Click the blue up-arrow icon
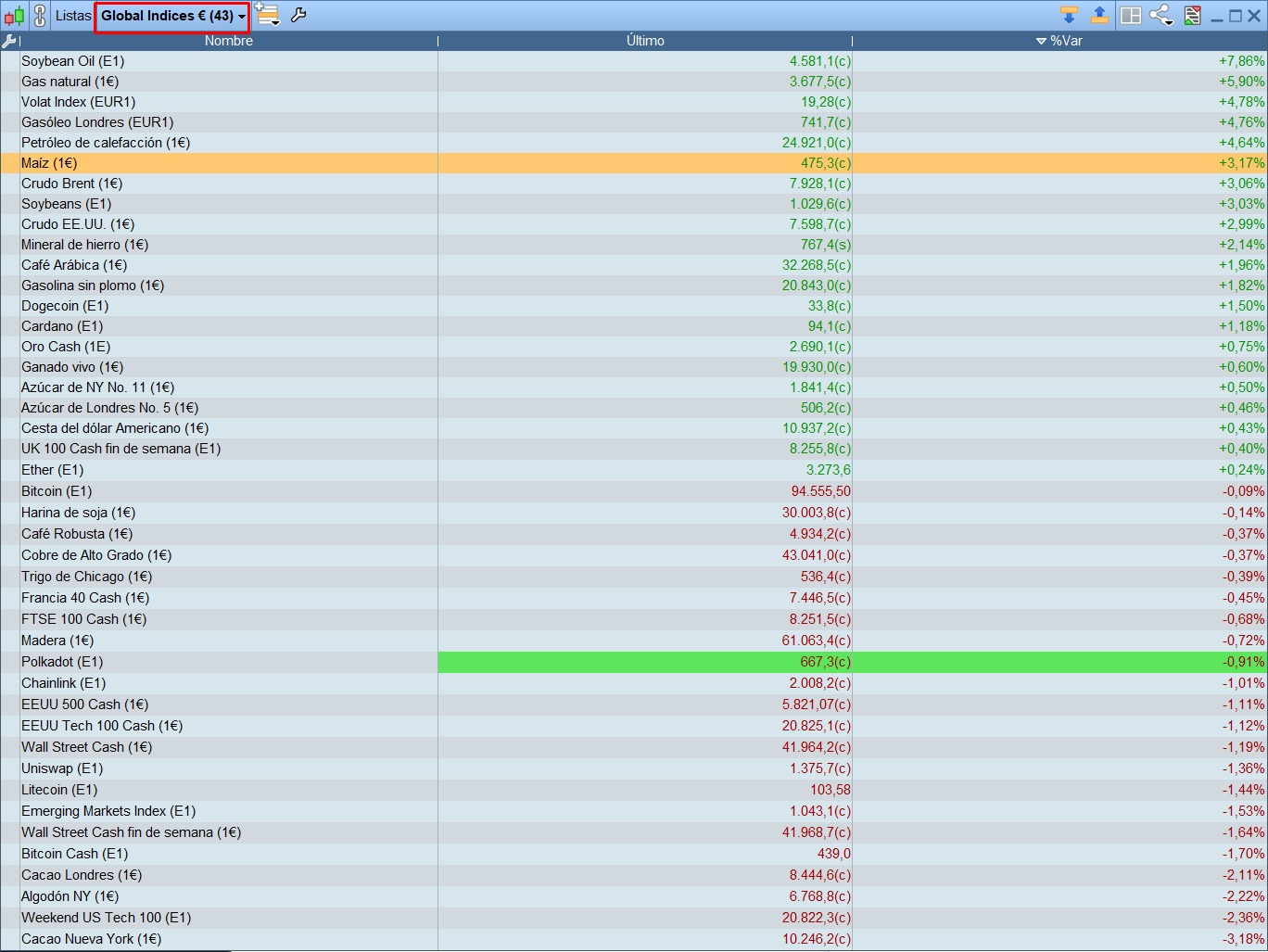Screen dimensions: 1268x952 1099,15
